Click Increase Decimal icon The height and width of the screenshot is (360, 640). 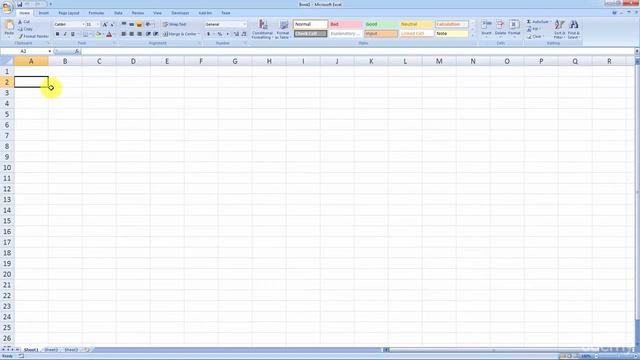236,34
